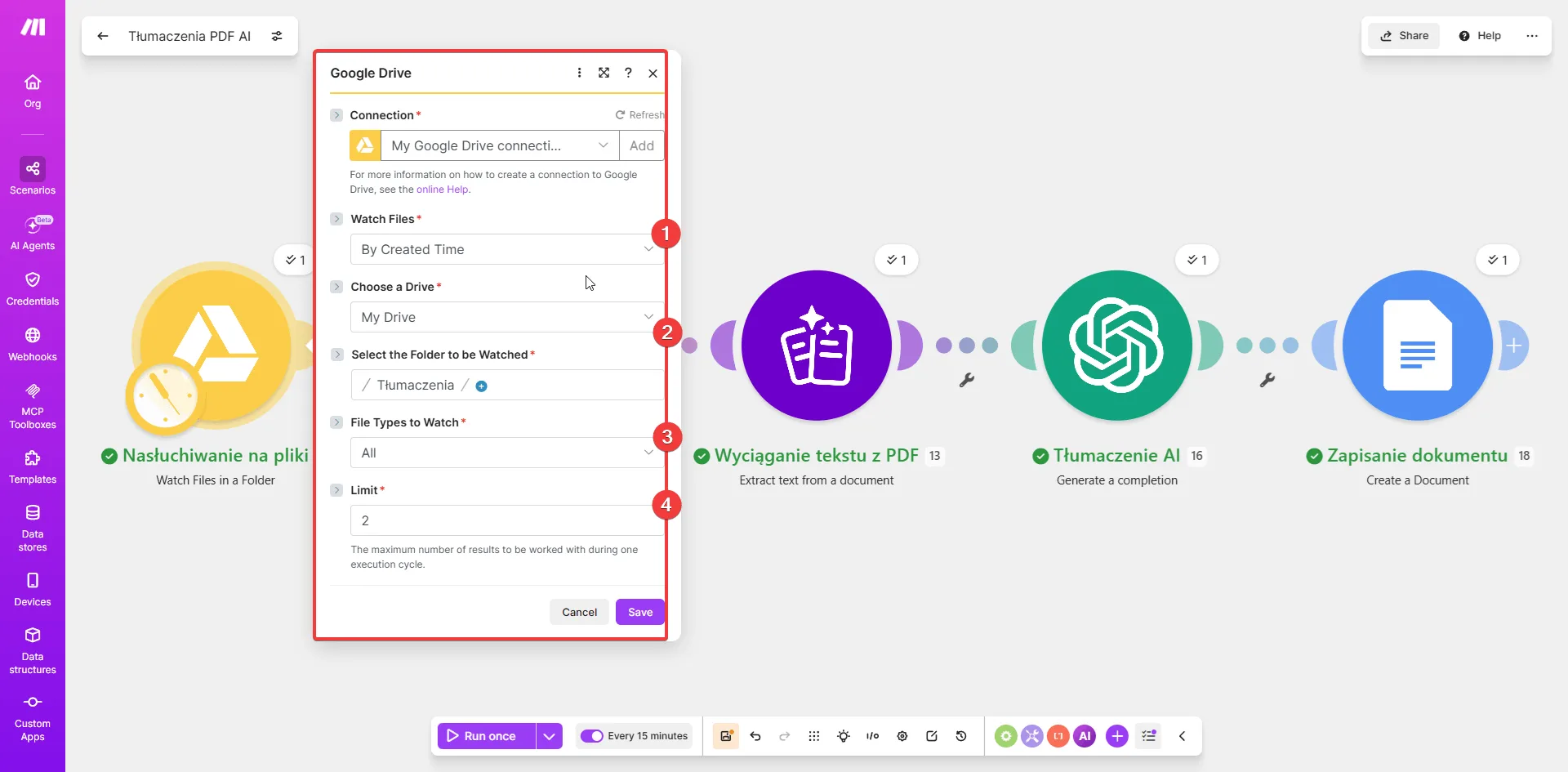Click the wrench between OpenAI and Docs modules
The image size is (1568, 772).
[x=1267, y=380]
